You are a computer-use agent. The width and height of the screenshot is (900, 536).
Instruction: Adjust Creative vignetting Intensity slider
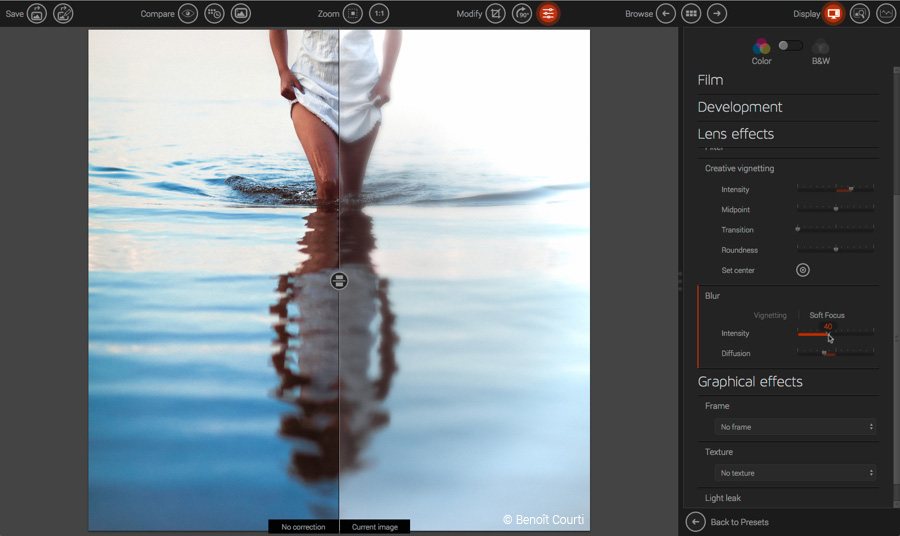pos(836,189)
